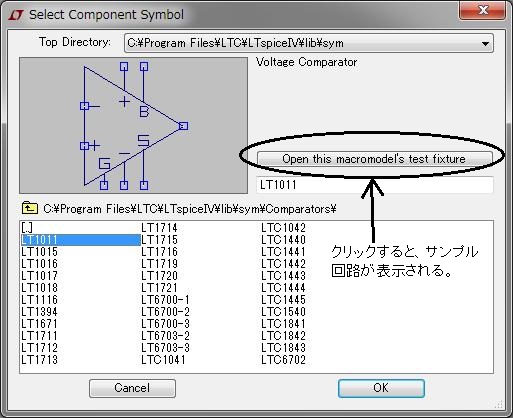Viewport: 513px width, 418px height.
Task: Pick the LT1711 entry
Action: point(39,336)
